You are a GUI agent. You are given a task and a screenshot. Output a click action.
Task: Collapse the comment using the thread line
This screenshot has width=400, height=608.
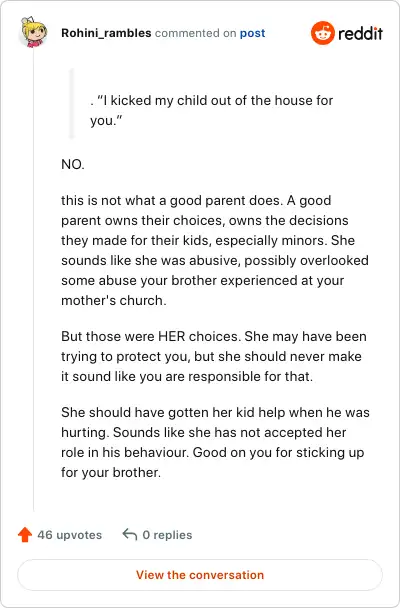pyautogui.click(x=33, y=279)
